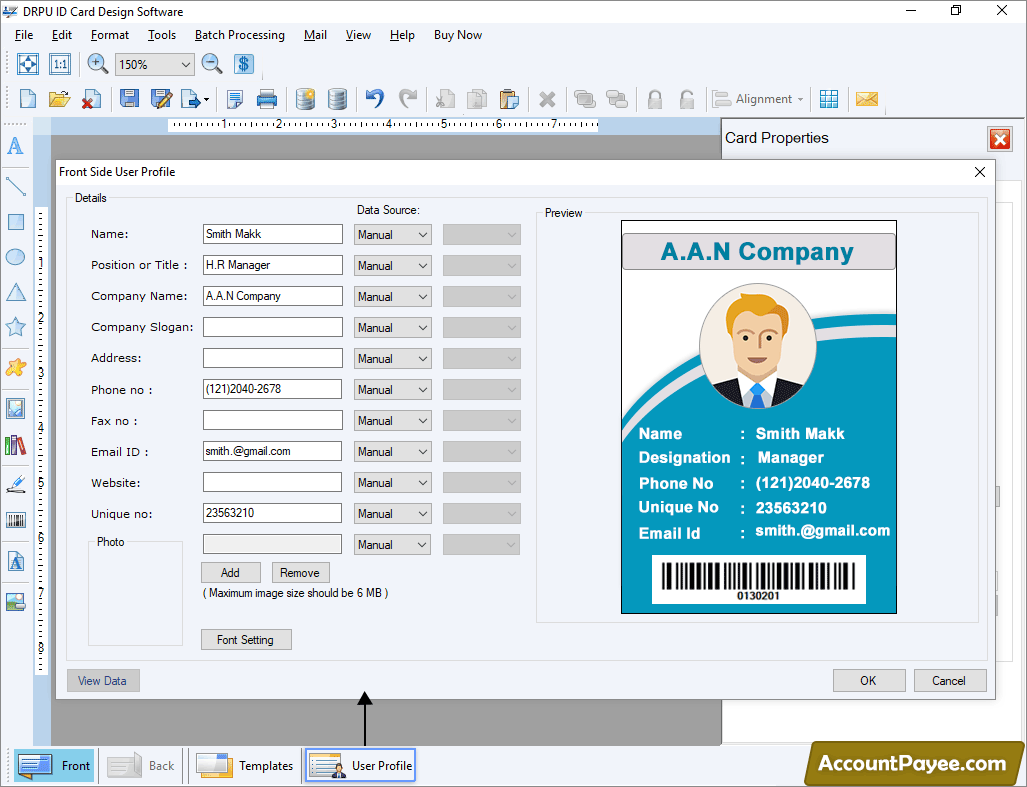Screen dimensions: 1027x787
Task: Click the Fax no input field
Action: coord(272,420)
